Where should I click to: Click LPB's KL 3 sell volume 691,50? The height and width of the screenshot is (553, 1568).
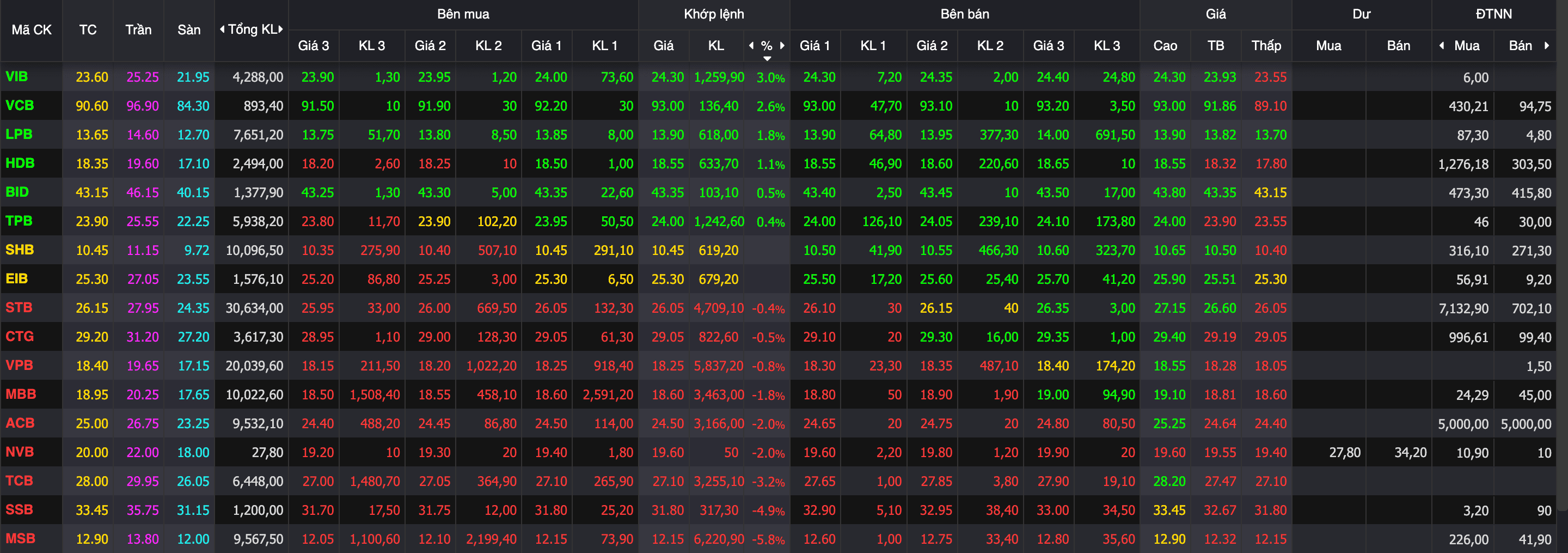pyautogui.click(x=1115, y=135)
